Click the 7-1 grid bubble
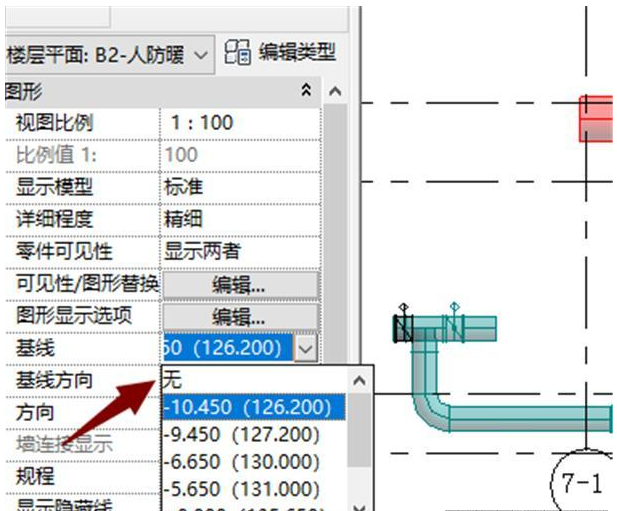The height and width of the screenshot is (511, 617). click(584, 484)
